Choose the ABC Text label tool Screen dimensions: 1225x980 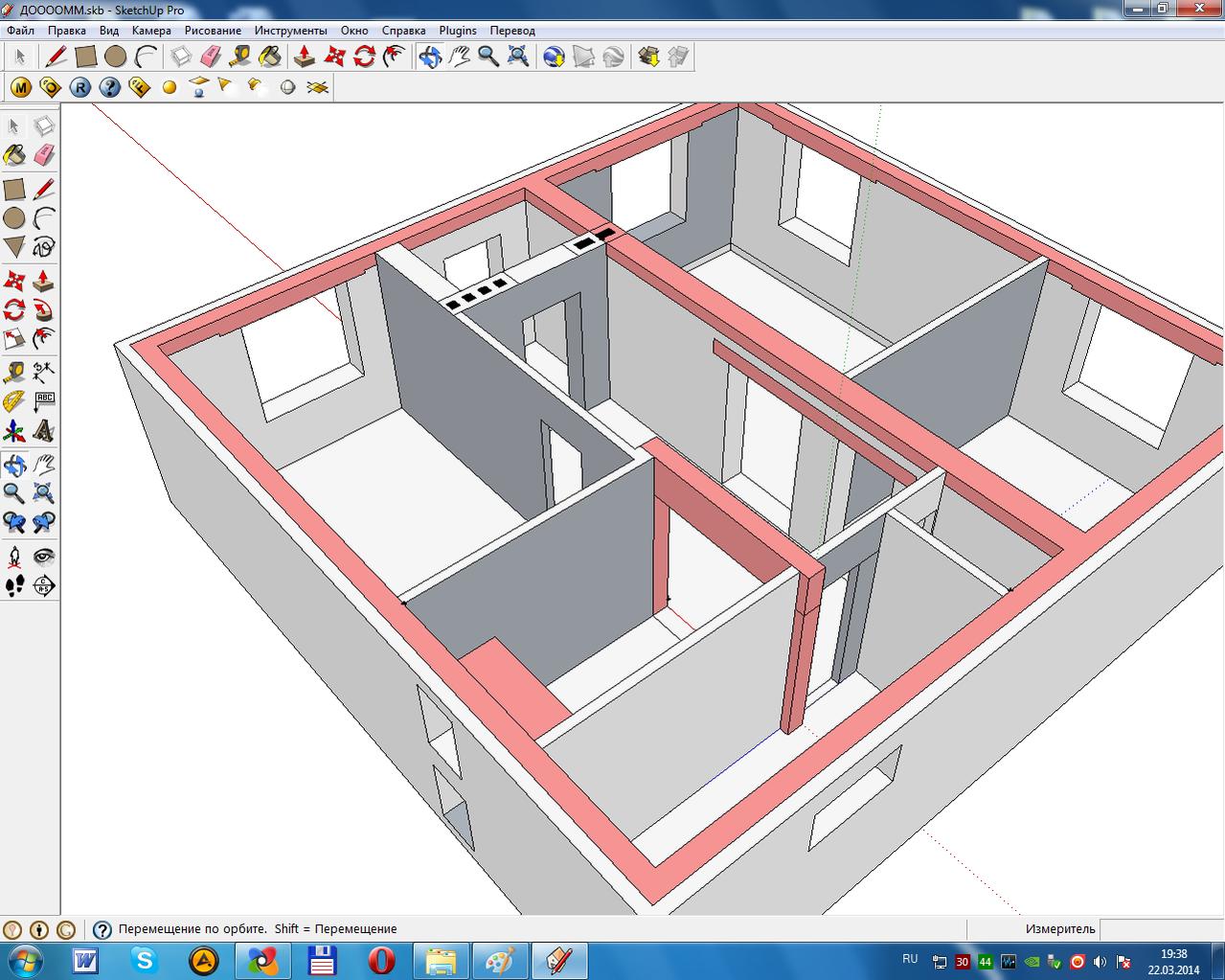(x=44, y=400)
